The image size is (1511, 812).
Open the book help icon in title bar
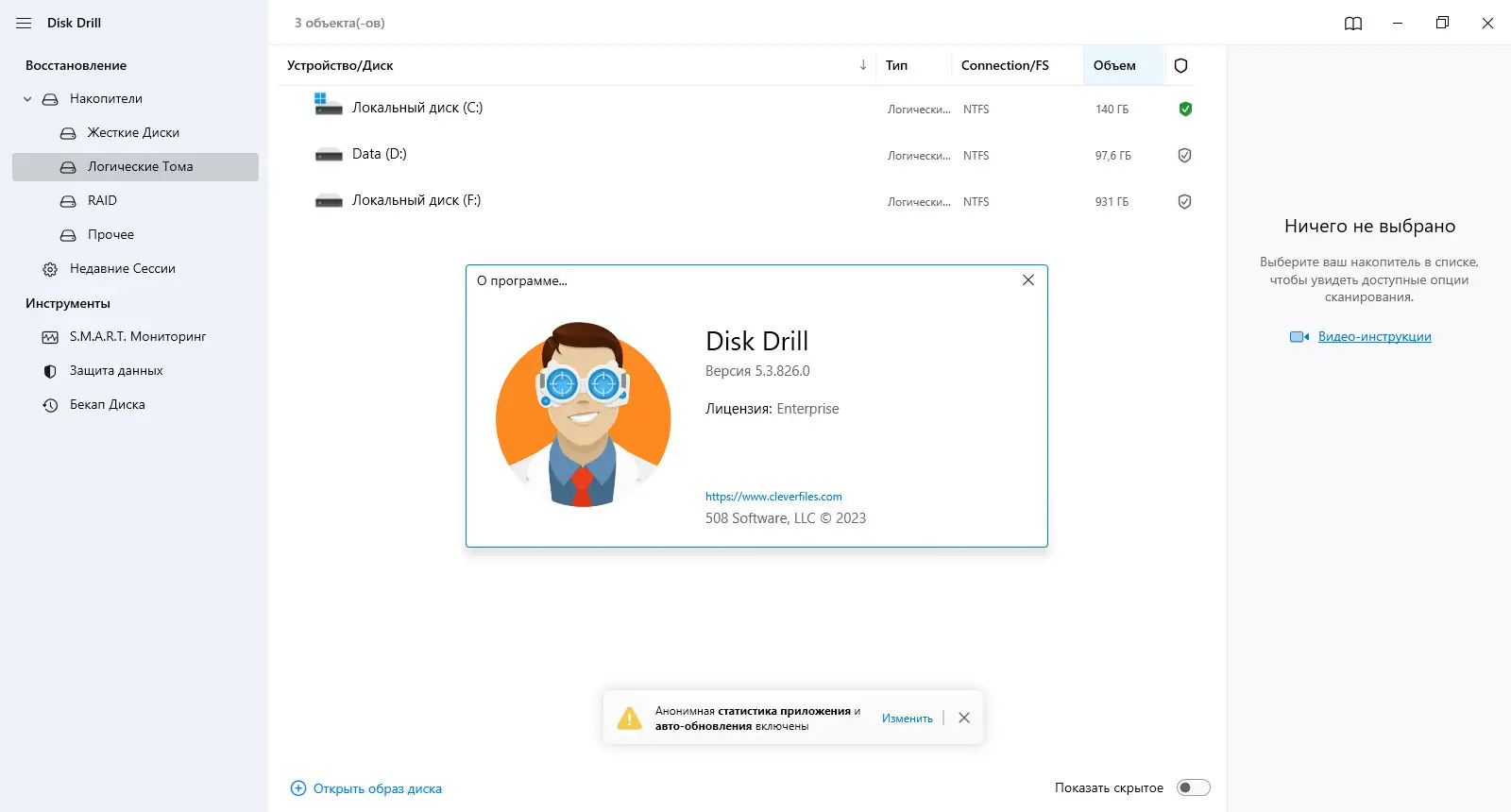click(x=1353, y=24)
